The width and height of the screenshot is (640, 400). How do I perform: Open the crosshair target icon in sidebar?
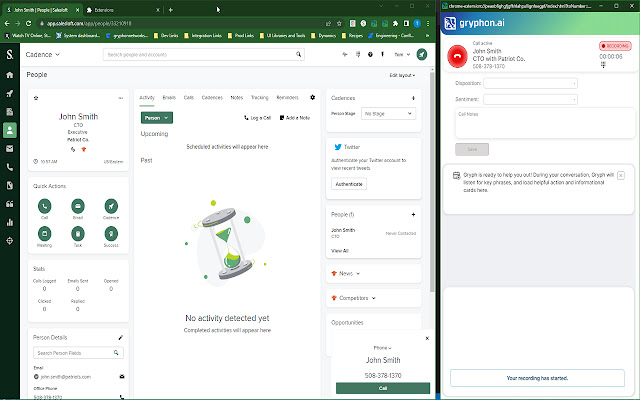coord(10,241)
